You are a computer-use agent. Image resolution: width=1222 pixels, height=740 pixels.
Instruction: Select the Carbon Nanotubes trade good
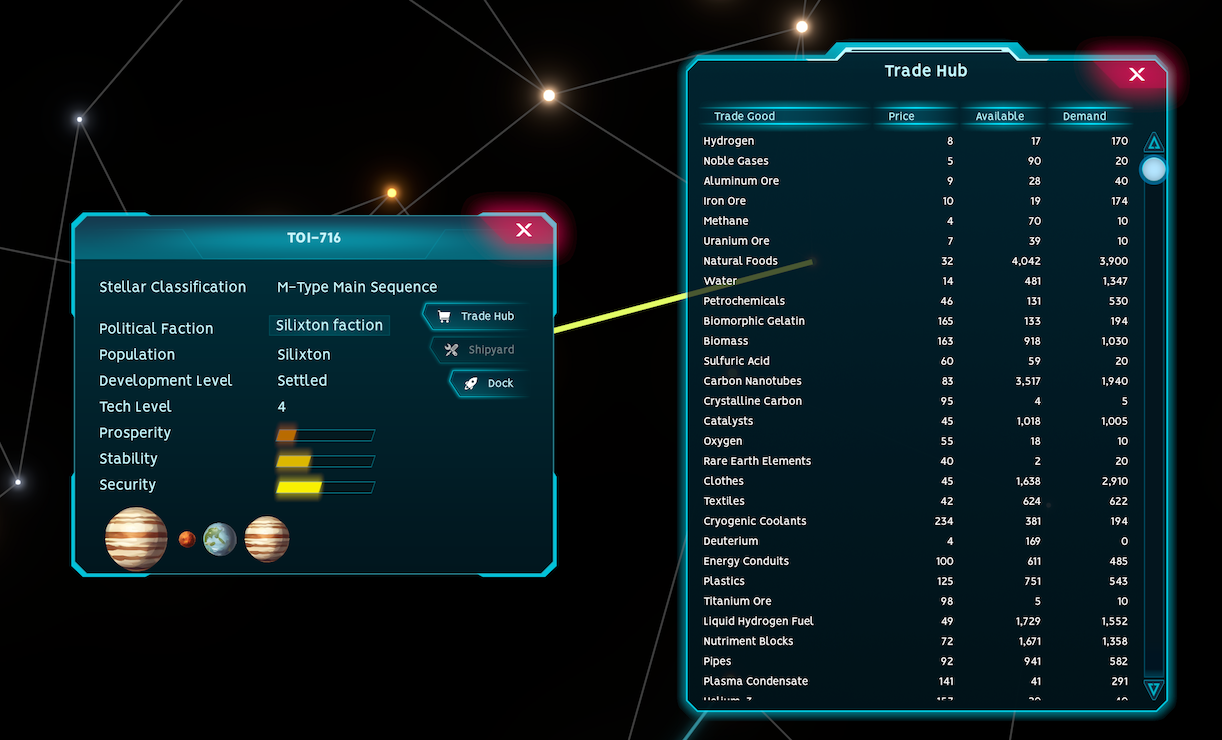(752, 381)
